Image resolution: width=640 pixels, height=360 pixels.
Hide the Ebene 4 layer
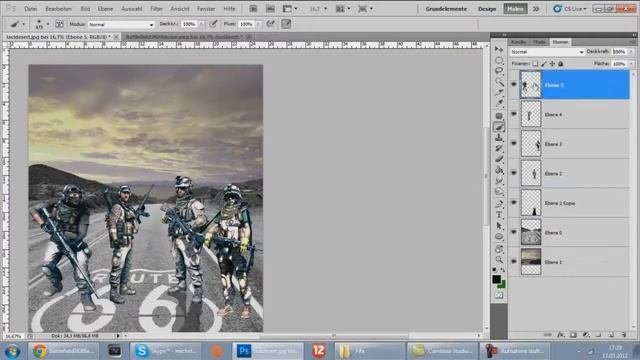[513, 114]
